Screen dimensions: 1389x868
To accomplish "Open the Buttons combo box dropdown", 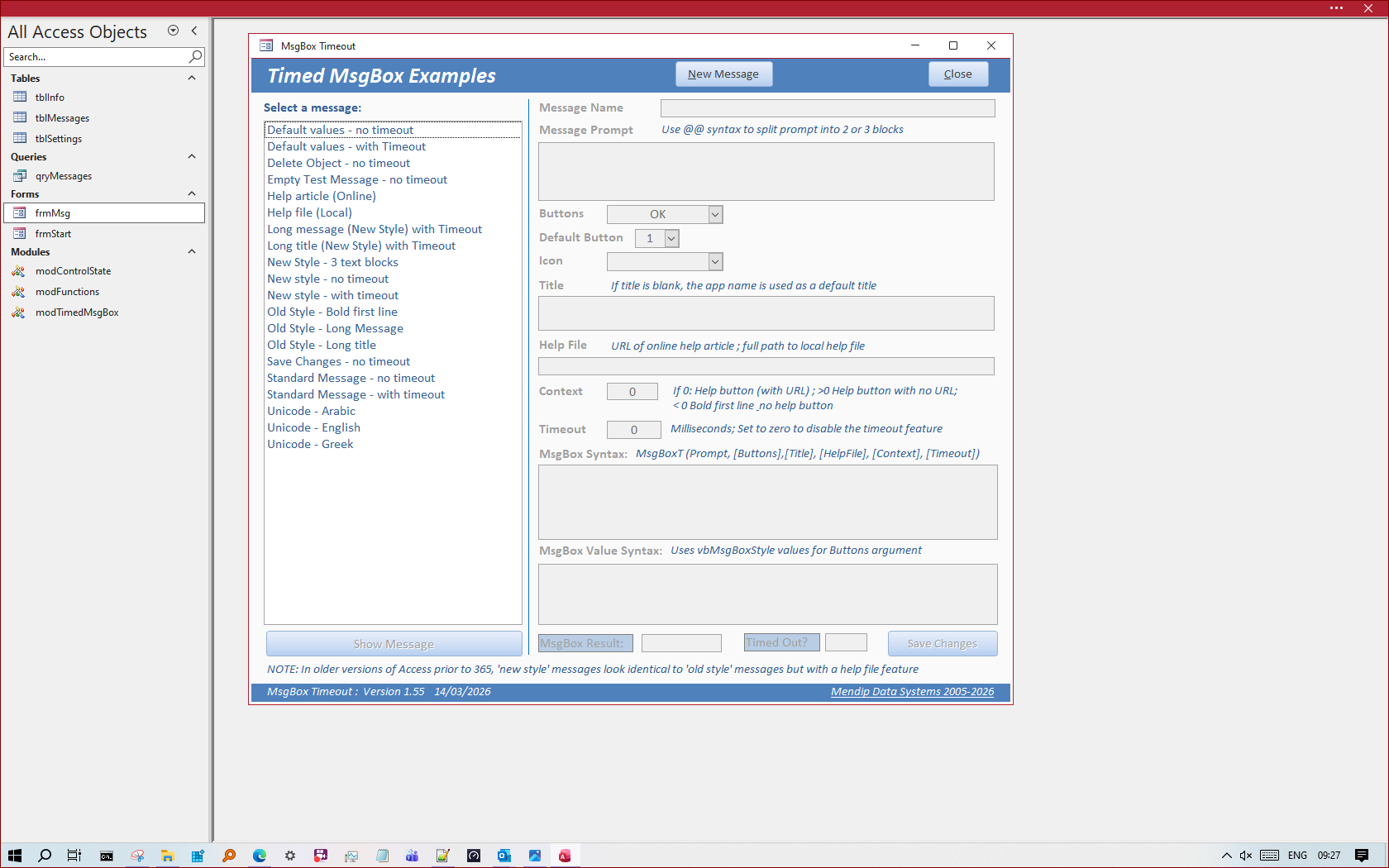I will 716,214.
